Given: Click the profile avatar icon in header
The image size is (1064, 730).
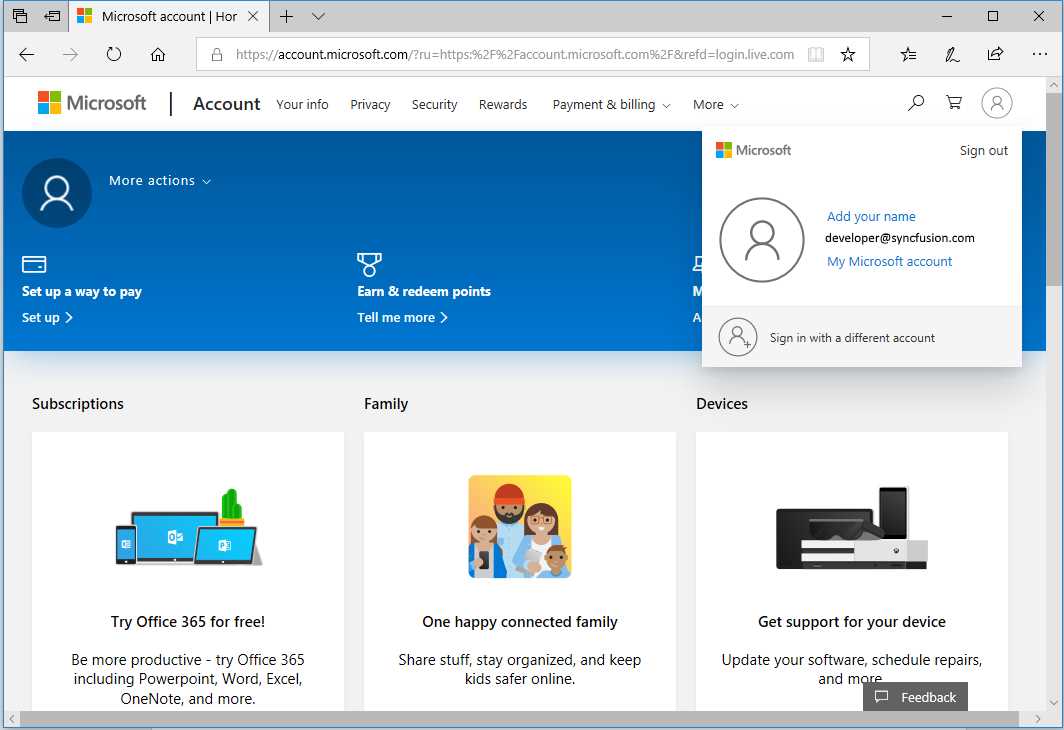Looking at the screenshot, I should tap(996, 103).
